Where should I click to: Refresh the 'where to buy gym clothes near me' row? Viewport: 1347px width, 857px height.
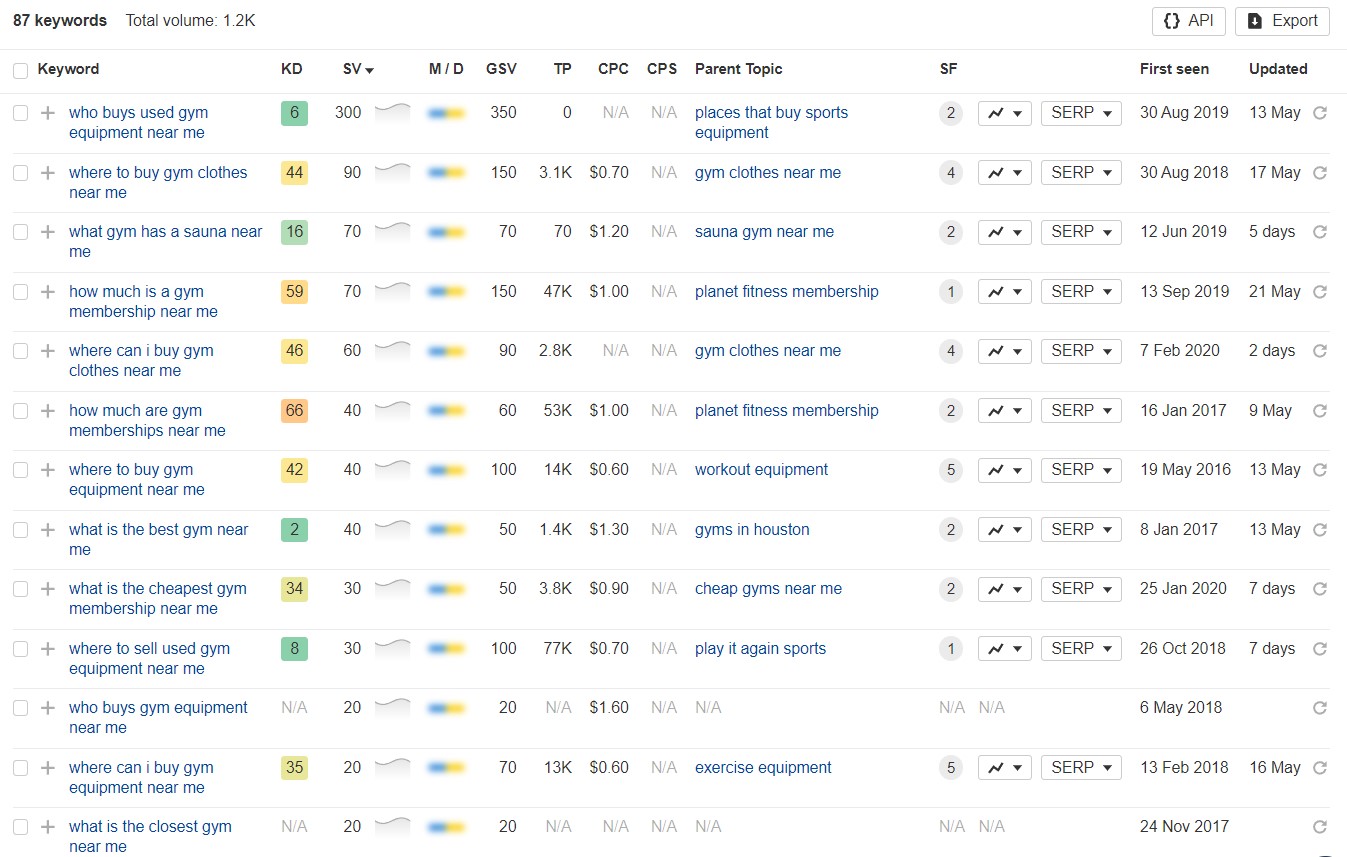pyautogui.click(x=1319, y=173)
